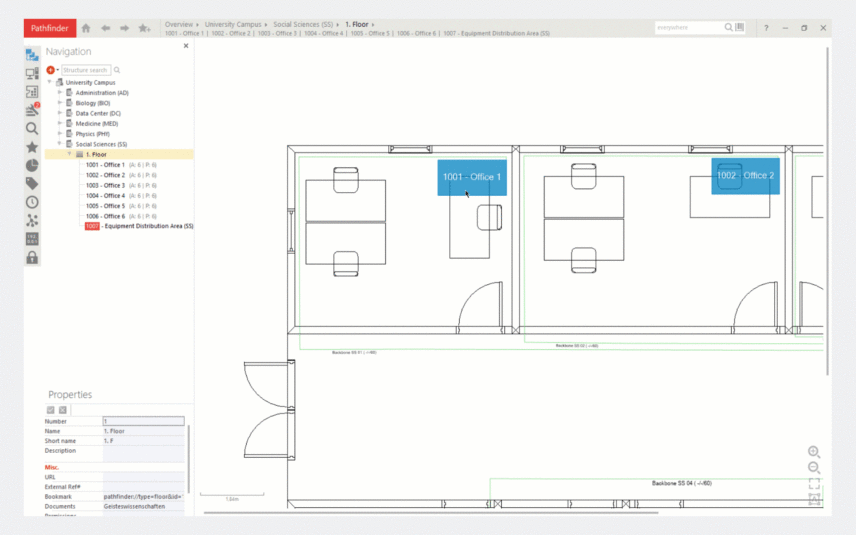Add current view to favorites star-plus
Image resolution: width=856 pixels, height=535 pixels.
click(144, 28)
